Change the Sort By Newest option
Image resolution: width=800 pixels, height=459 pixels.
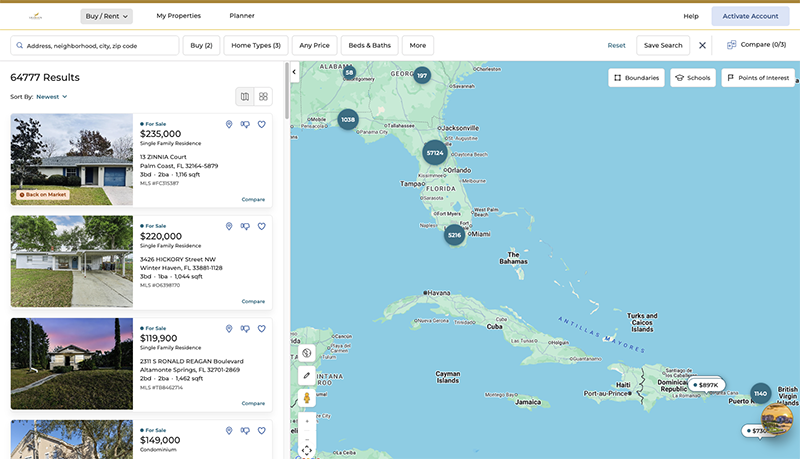point(52,97)
